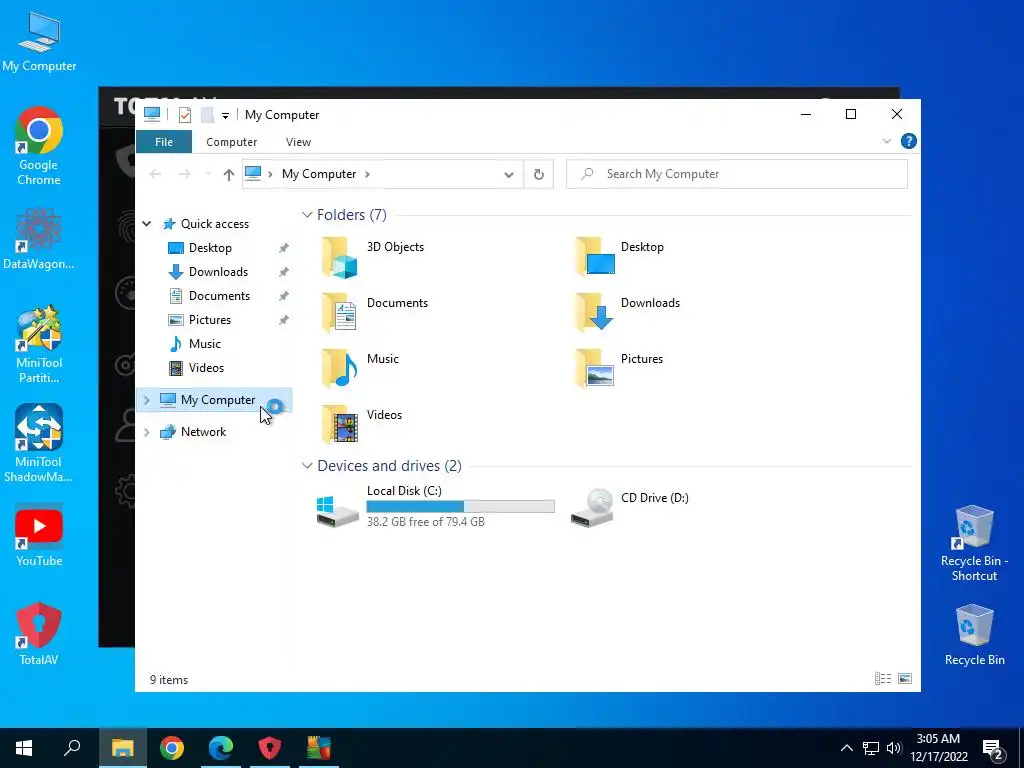The width and height of the screenshot is (1024, 768).
Task: Select Desktop in Quick access
Action: (x=210, y=248)
